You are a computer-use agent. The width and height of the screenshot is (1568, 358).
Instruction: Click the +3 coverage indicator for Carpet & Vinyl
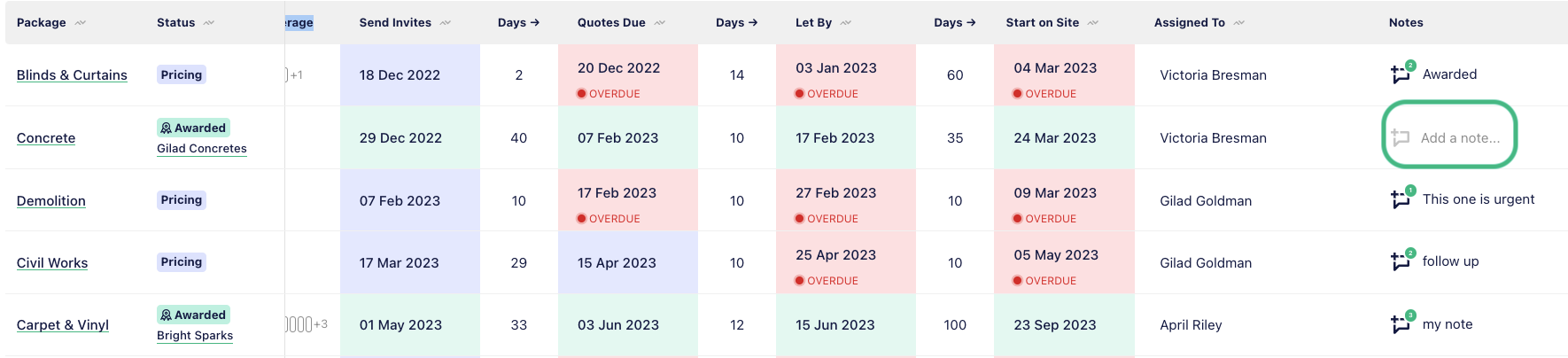321,324
